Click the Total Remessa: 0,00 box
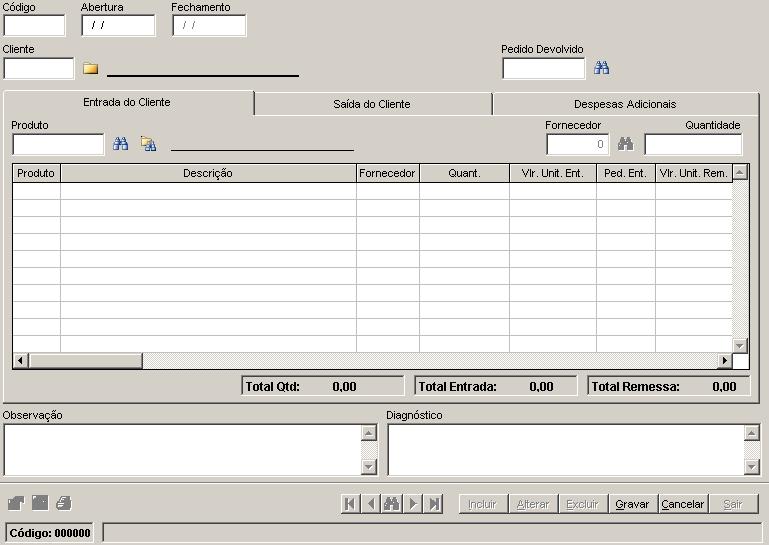The image size is (769, 545). tap(669, 386)
